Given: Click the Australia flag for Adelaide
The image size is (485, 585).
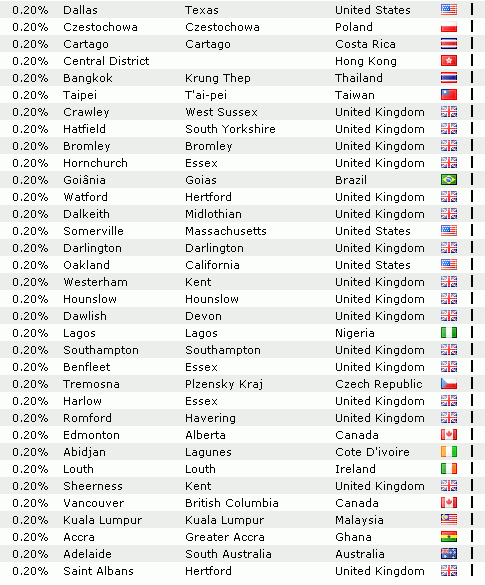Looking at the screenshot, I should tap(448, 554).
